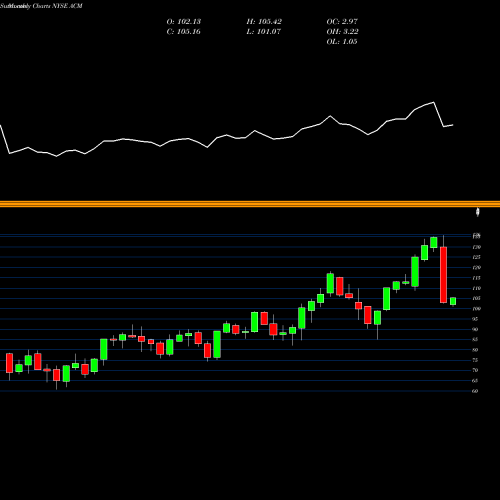Click the OL: 1.05 value
Viewport: 500px width, 500px height.
[342, 42]
